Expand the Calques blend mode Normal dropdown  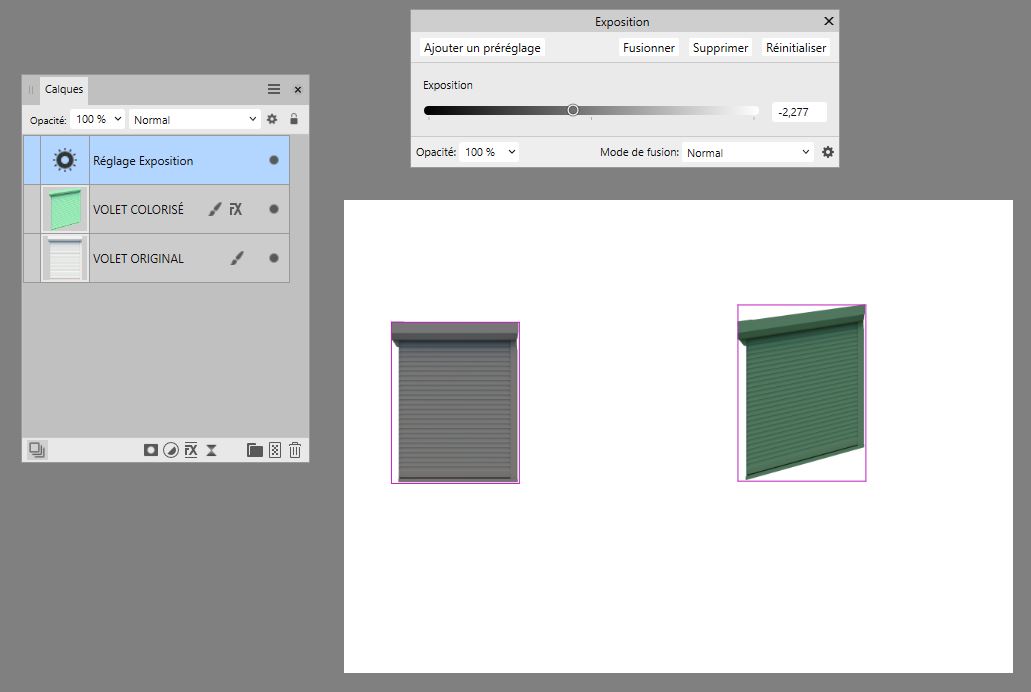click(195, 119)
